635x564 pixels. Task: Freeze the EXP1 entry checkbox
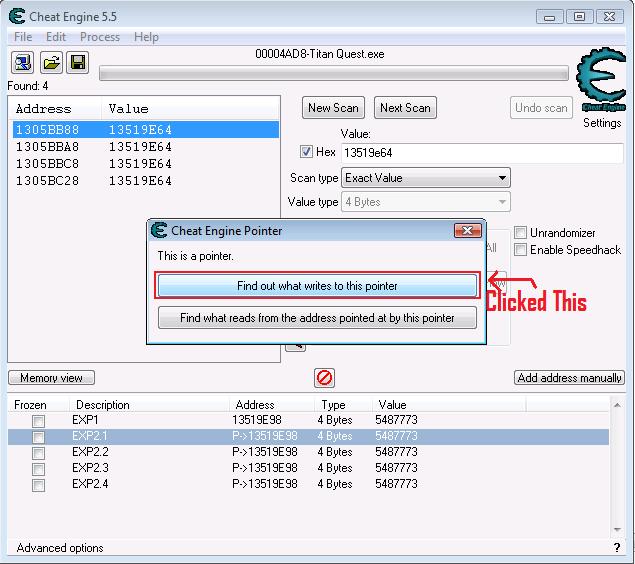[38, 421]
